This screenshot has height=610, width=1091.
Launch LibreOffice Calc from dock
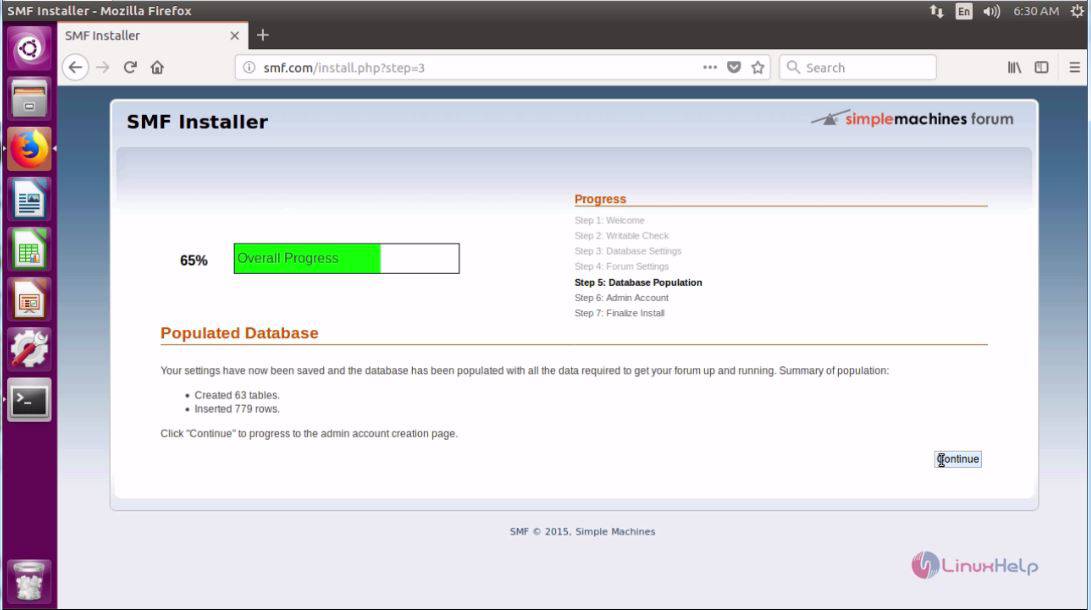29,249
